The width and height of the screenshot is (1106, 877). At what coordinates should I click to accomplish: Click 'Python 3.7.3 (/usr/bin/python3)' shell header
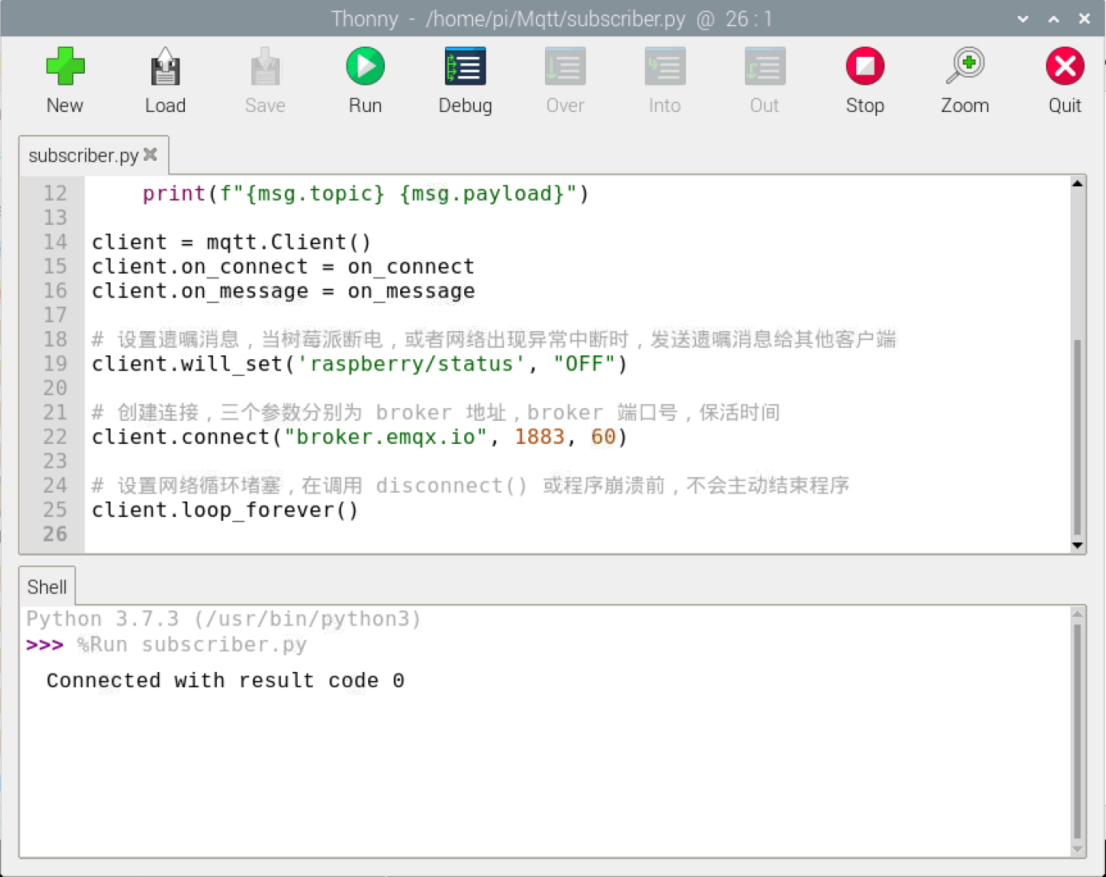tap(224, 619)
